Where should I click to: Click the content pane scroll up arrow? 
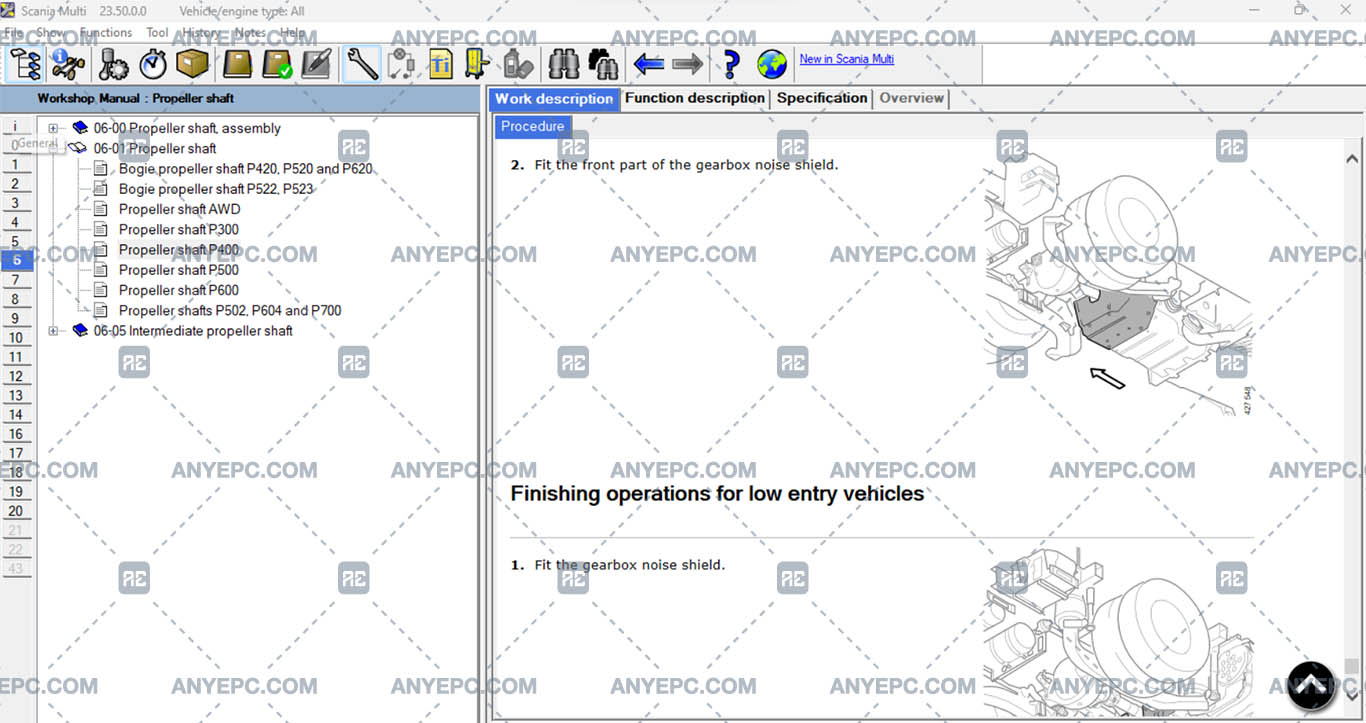pyautogui.click(x=1352, y=158)
